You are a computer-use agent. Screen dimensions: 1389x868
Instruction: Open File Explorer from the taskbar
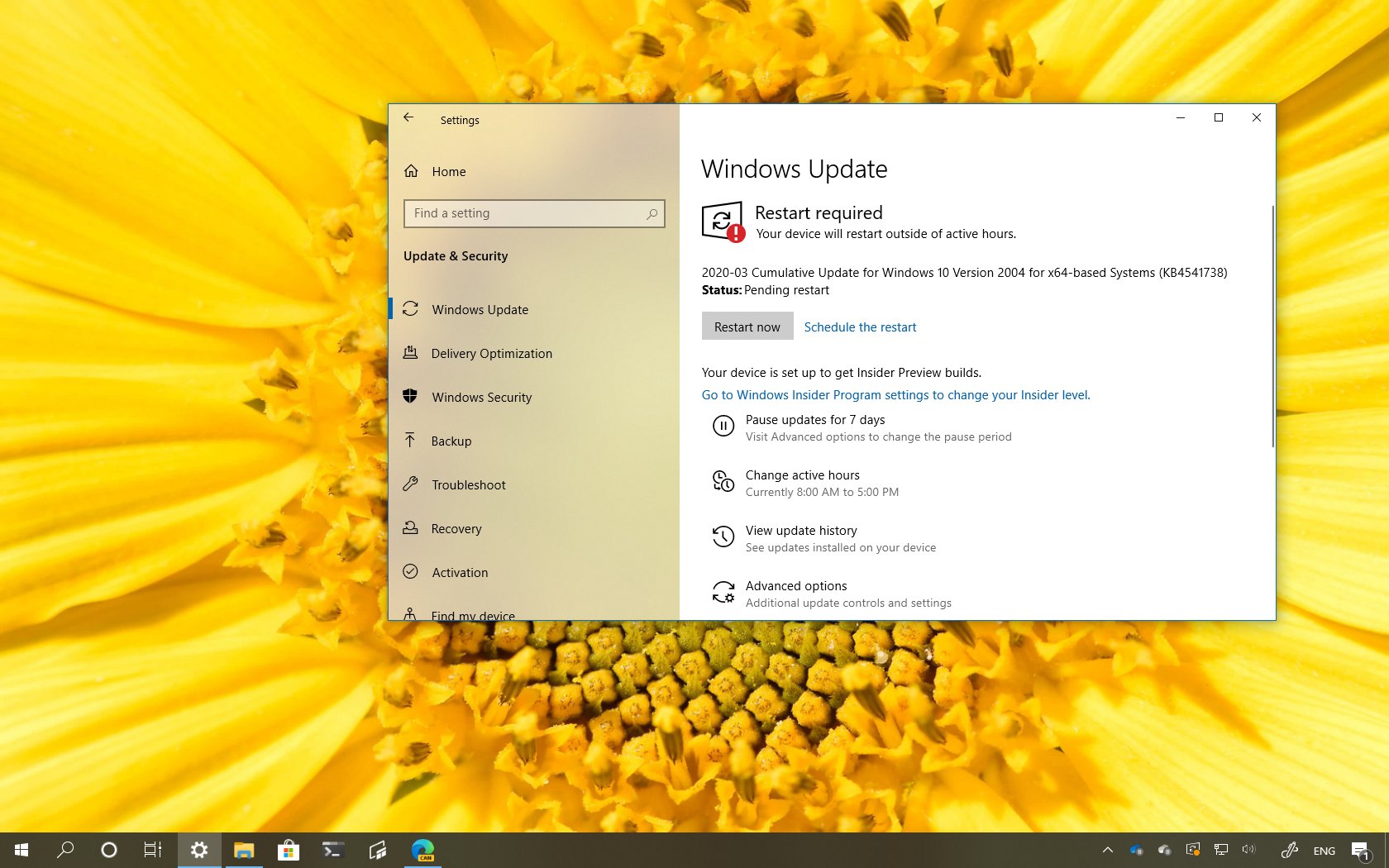coord(244,850)
